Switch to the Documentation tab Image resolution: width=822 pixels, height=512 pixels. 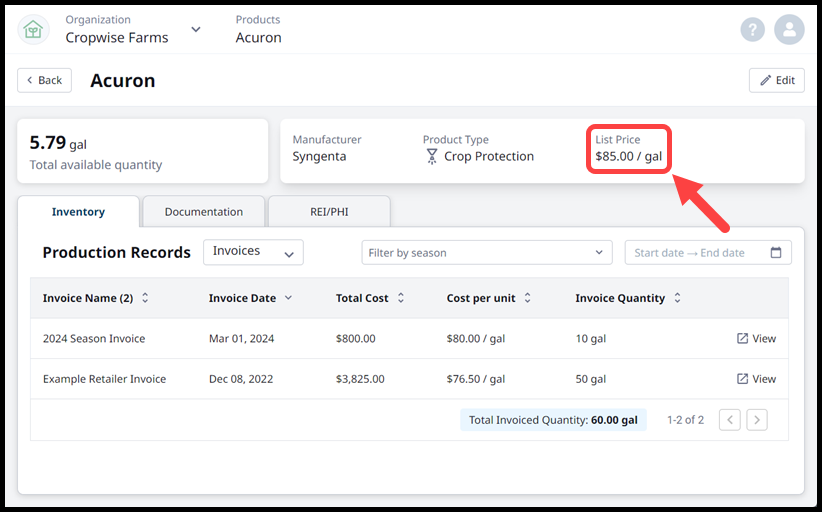204,212
